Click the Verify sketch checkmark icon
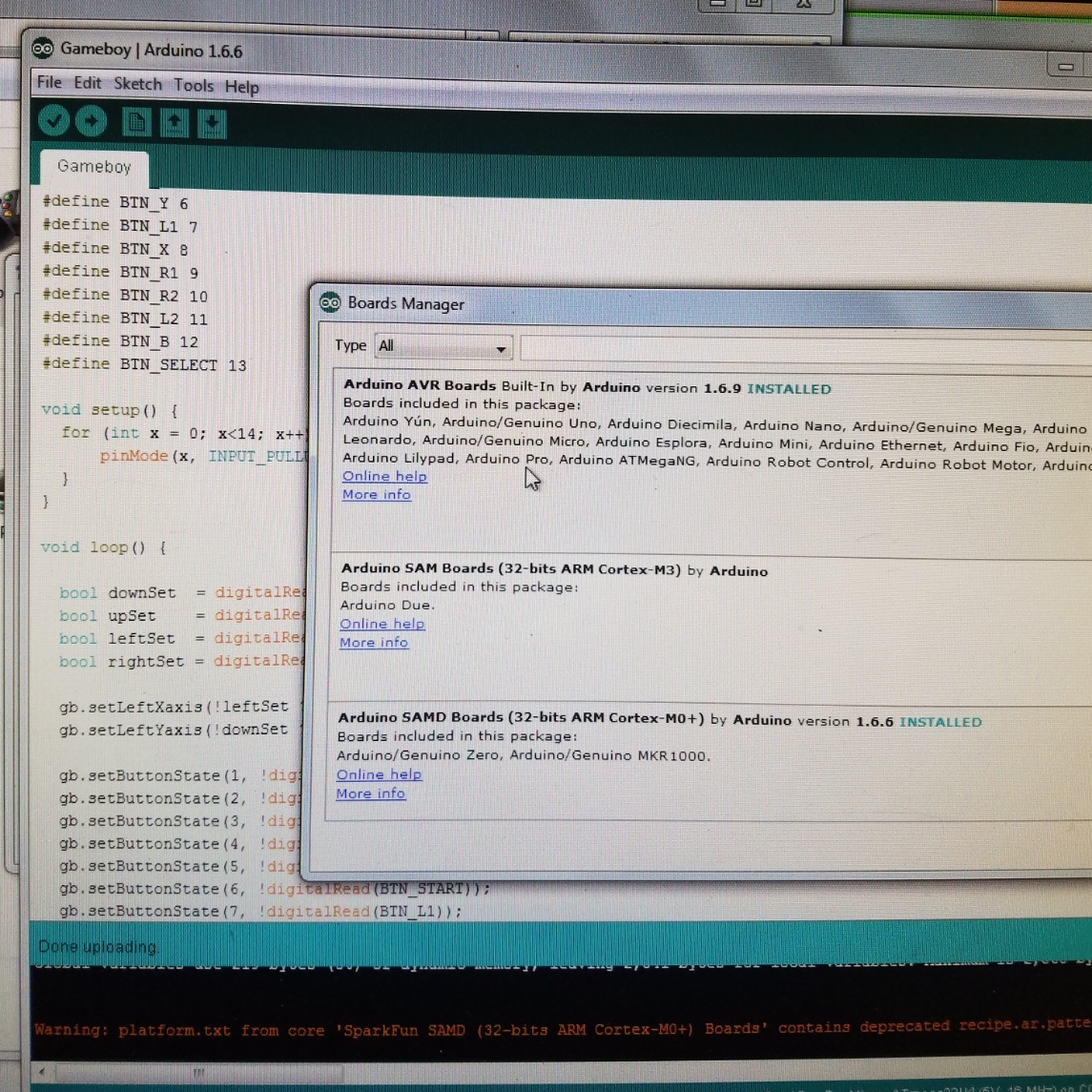This screenshot has width=1092, height=1092. 53,120
